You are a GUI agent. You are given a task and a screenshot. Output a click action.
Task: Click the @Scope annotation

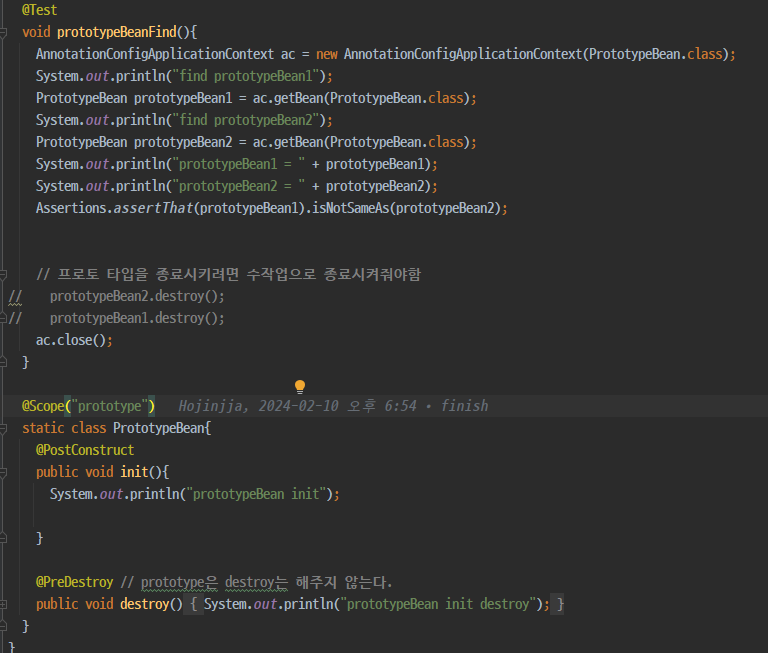[x=43, y=406]
